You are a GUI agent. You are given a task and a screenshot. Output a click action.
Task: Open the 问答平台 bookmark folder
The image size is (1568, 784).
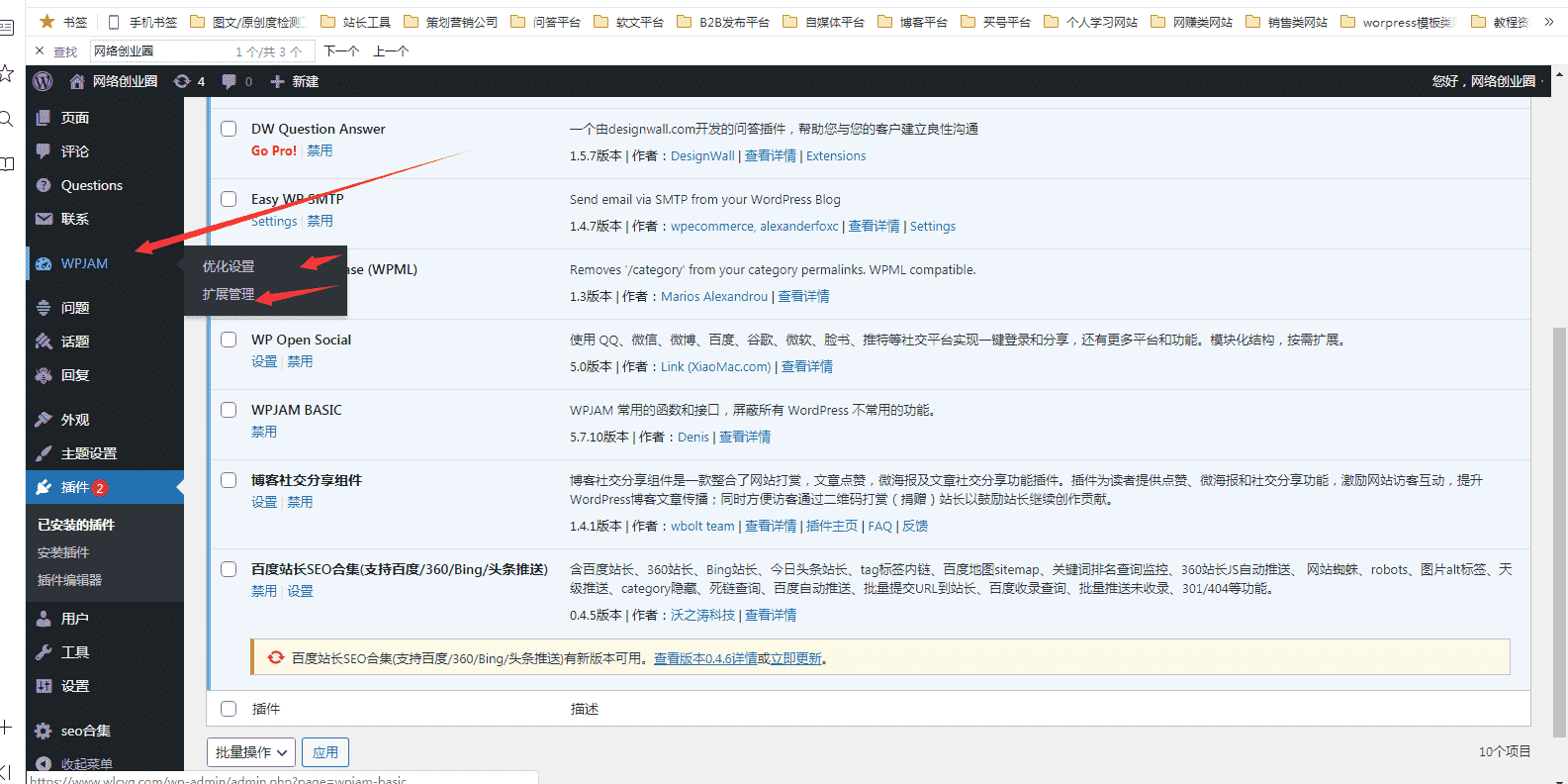coord(545,22)
